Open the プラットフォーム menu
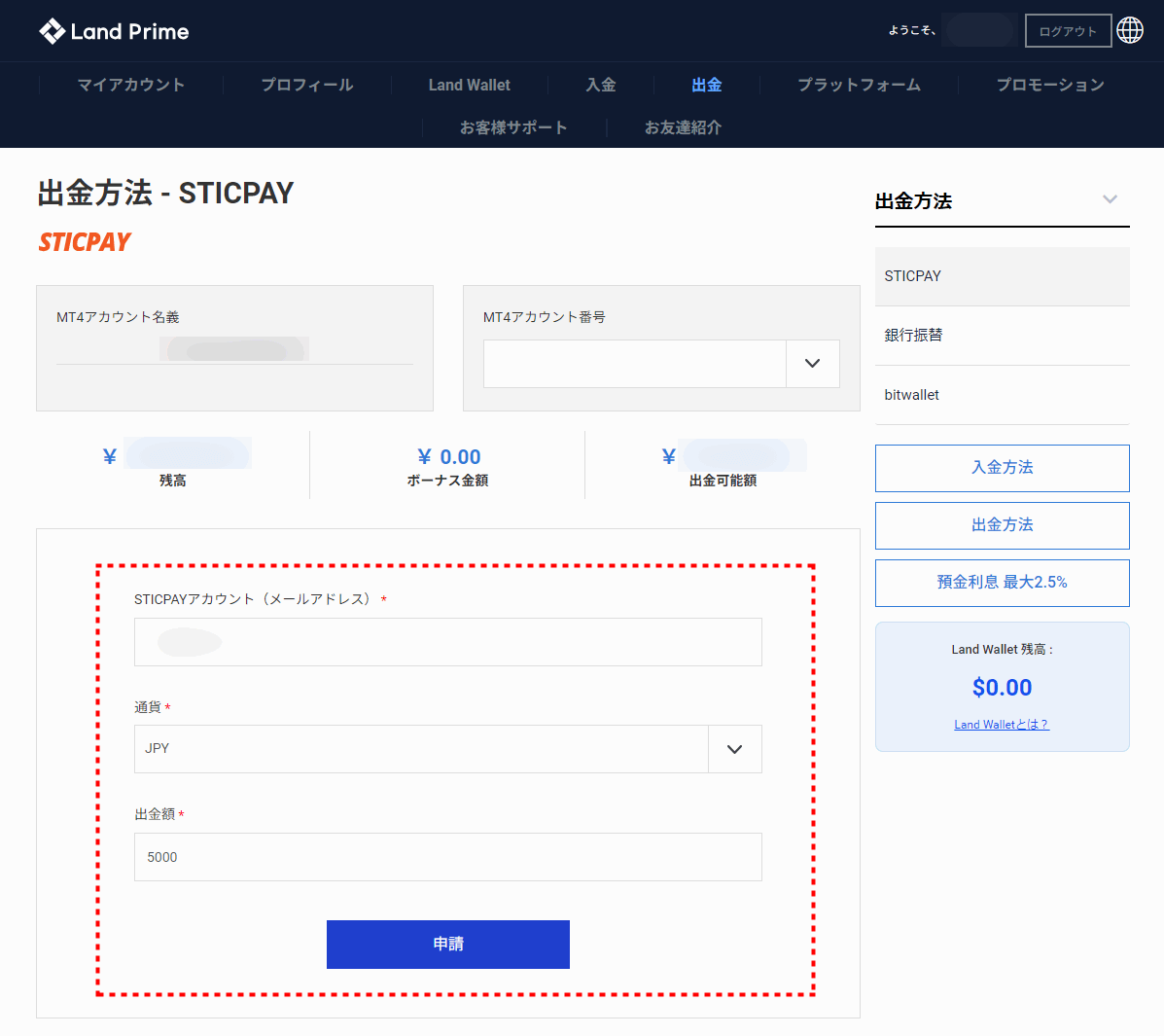 point(859,85)
